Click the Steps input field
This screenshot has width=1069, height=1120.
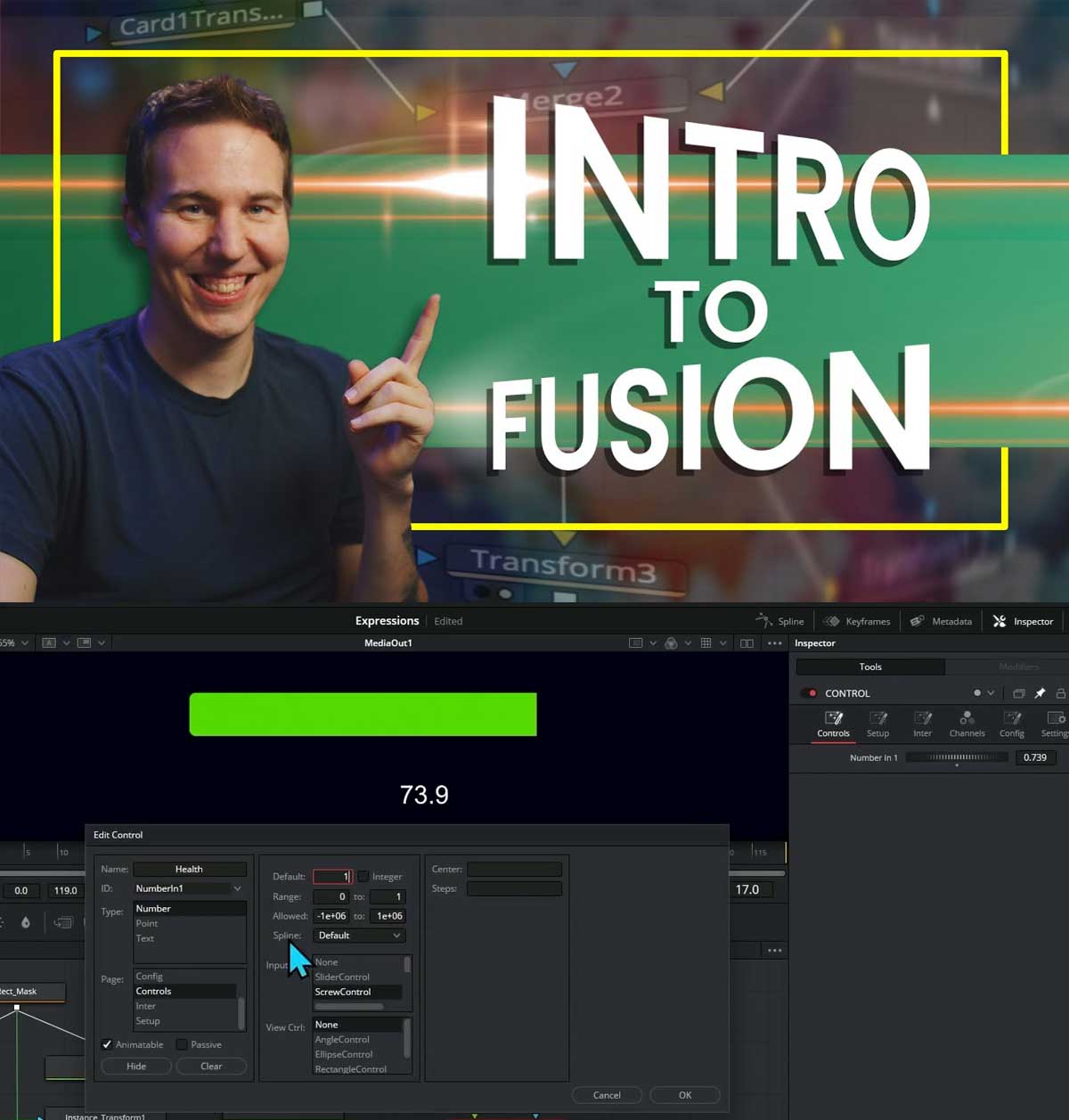coord(515,888)
